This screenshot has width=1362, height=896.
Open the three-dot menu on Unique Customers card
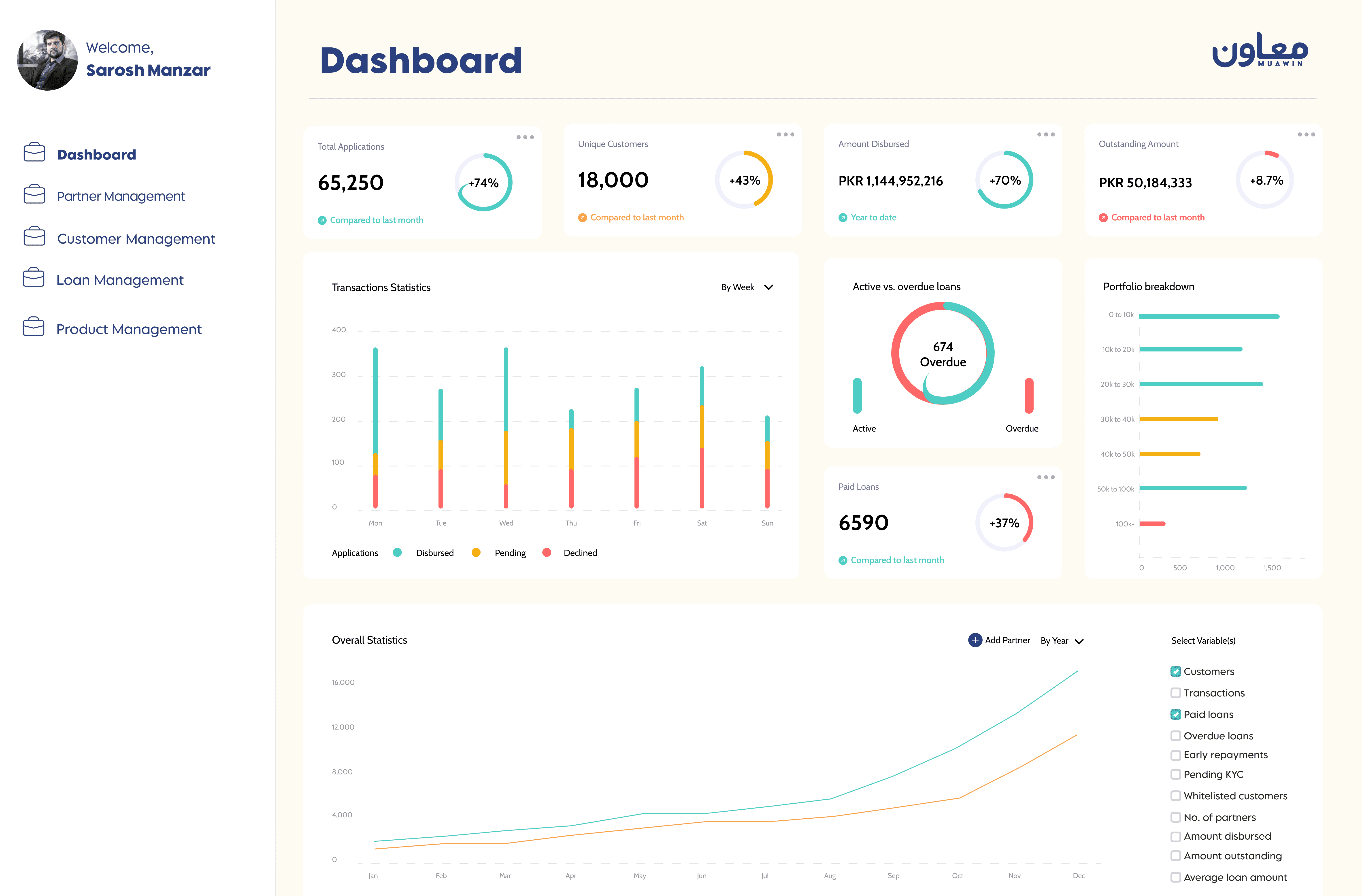(785, 134)
